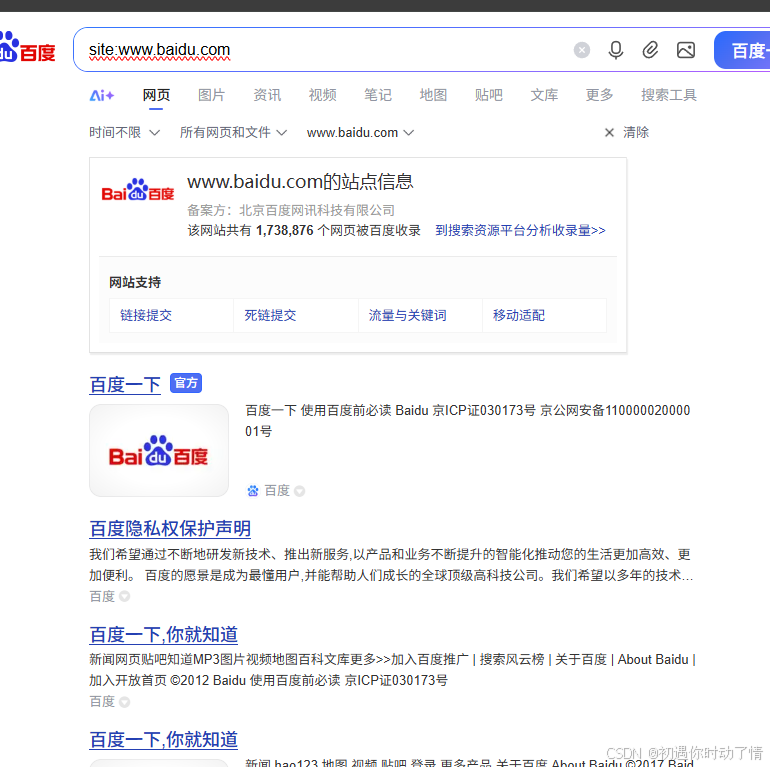
Task: Open Baidu logo thumbnail of first result
Action: coord(159,451)
